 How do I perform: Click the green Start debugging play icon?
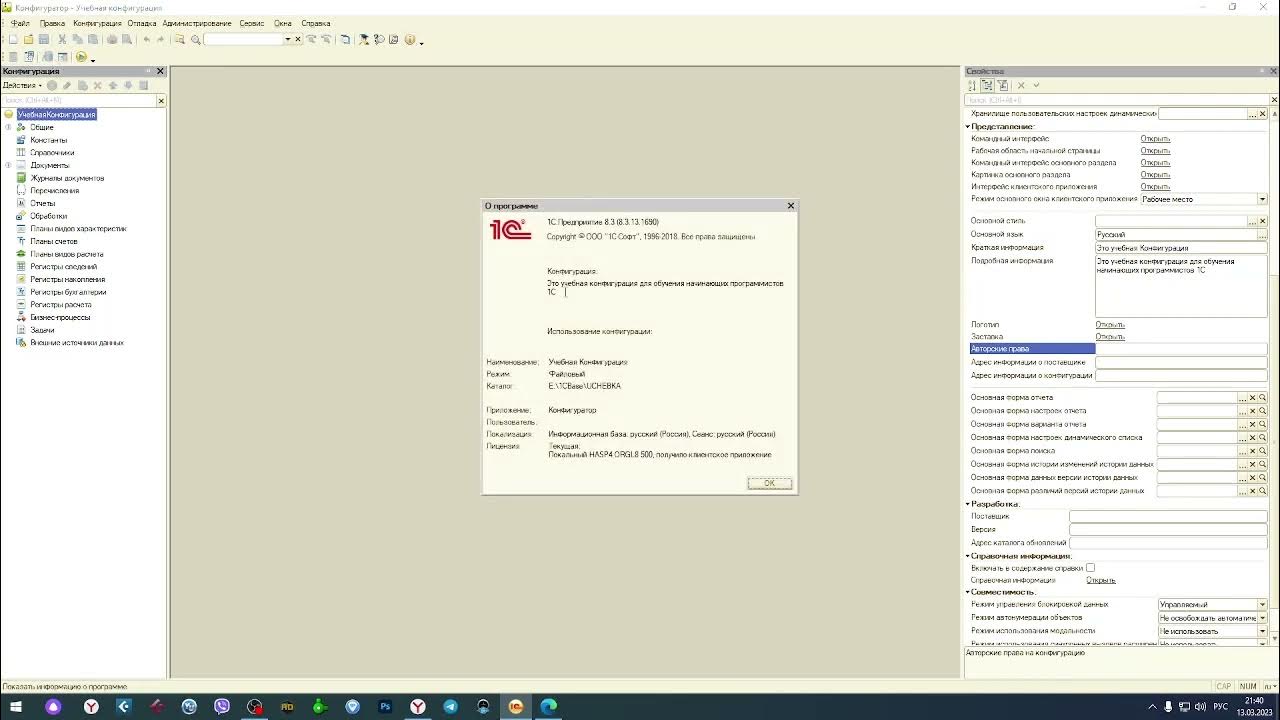(x=81, y=57)
